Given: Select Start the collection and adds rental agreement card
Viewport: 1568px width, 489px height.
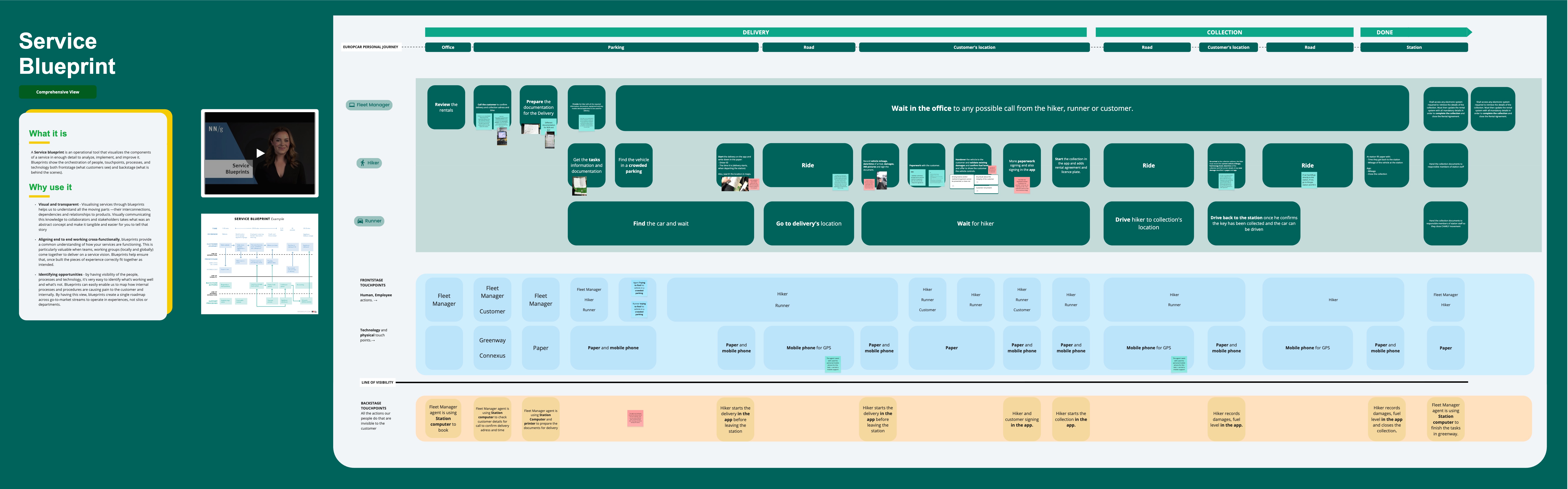Looking at the screenshot, I should tap(1071, 165).
